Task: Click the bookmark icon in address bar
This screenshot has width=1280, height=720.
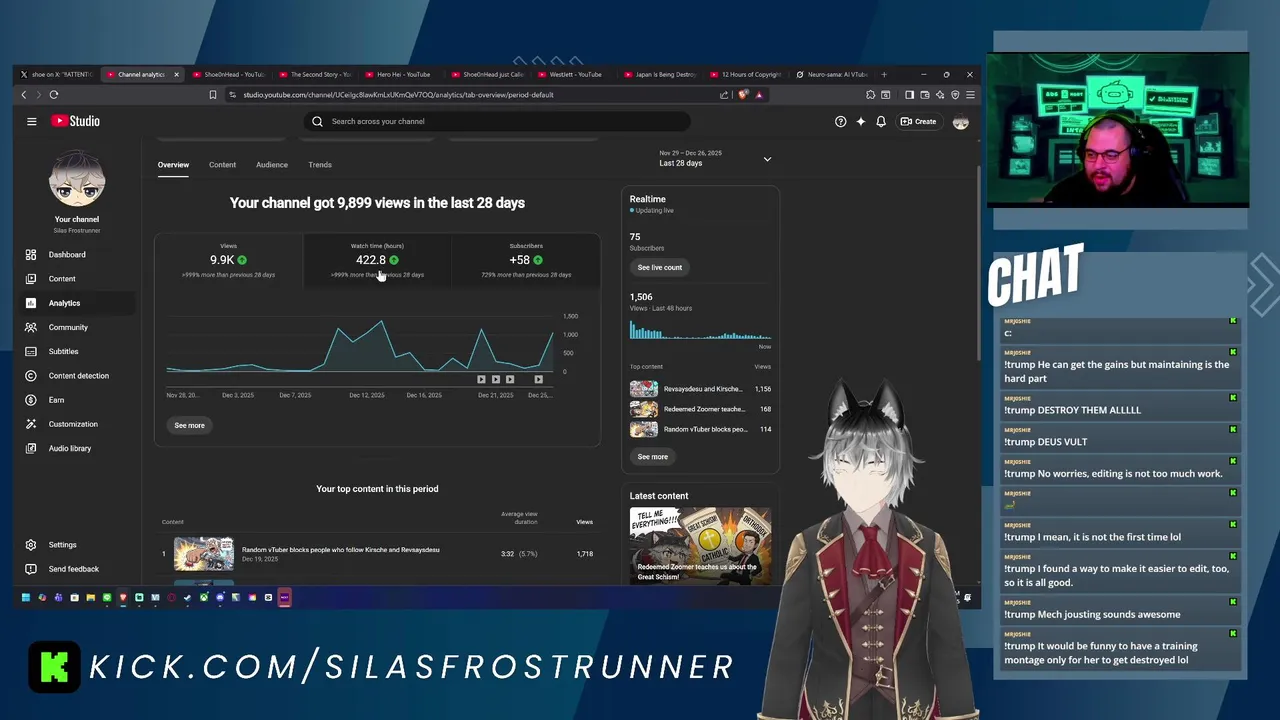Action: [x=213, y=95]
